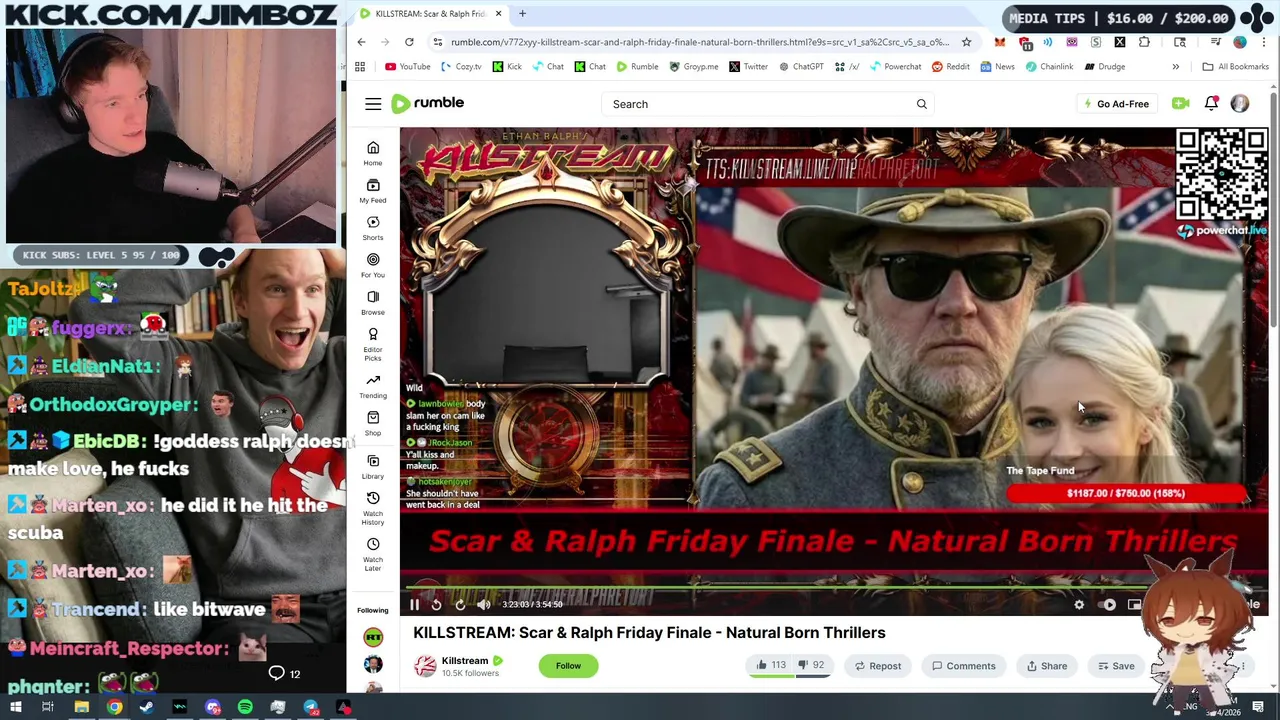
Task: Reload the browser page
Action: (x=409, y=42)
